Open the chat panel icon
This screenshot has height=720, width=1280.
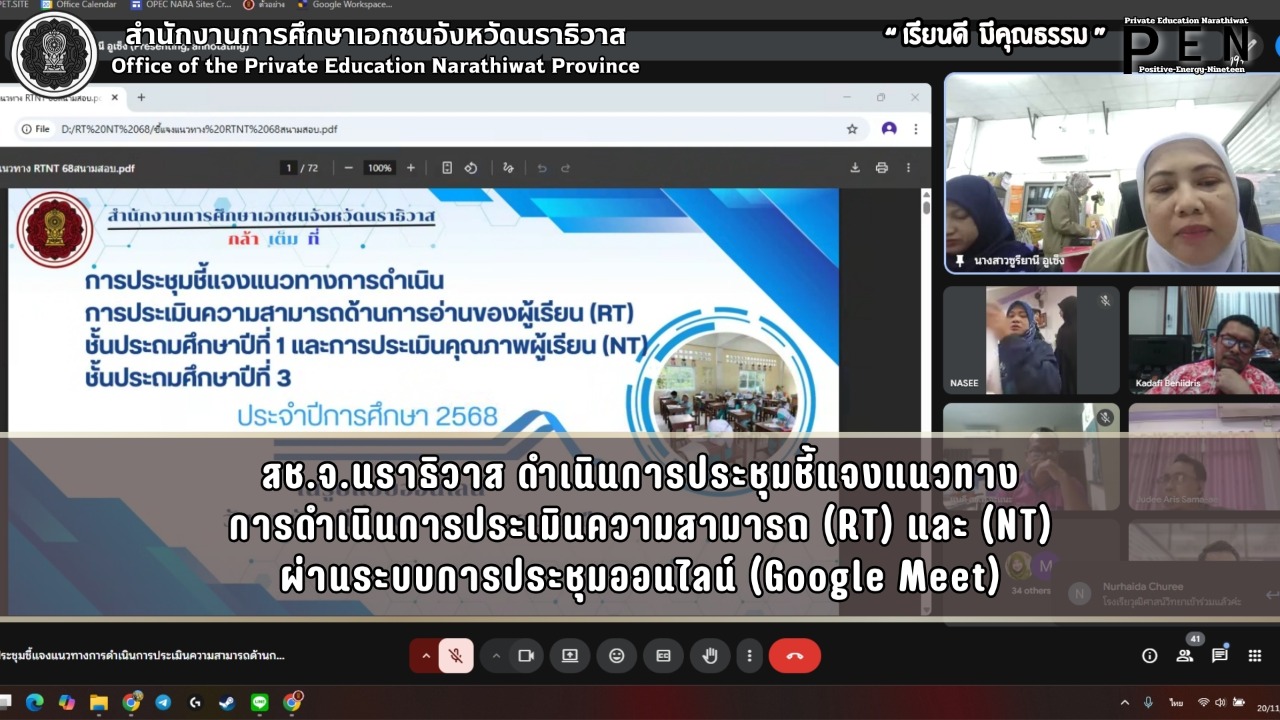click(x=1220, y=656)
